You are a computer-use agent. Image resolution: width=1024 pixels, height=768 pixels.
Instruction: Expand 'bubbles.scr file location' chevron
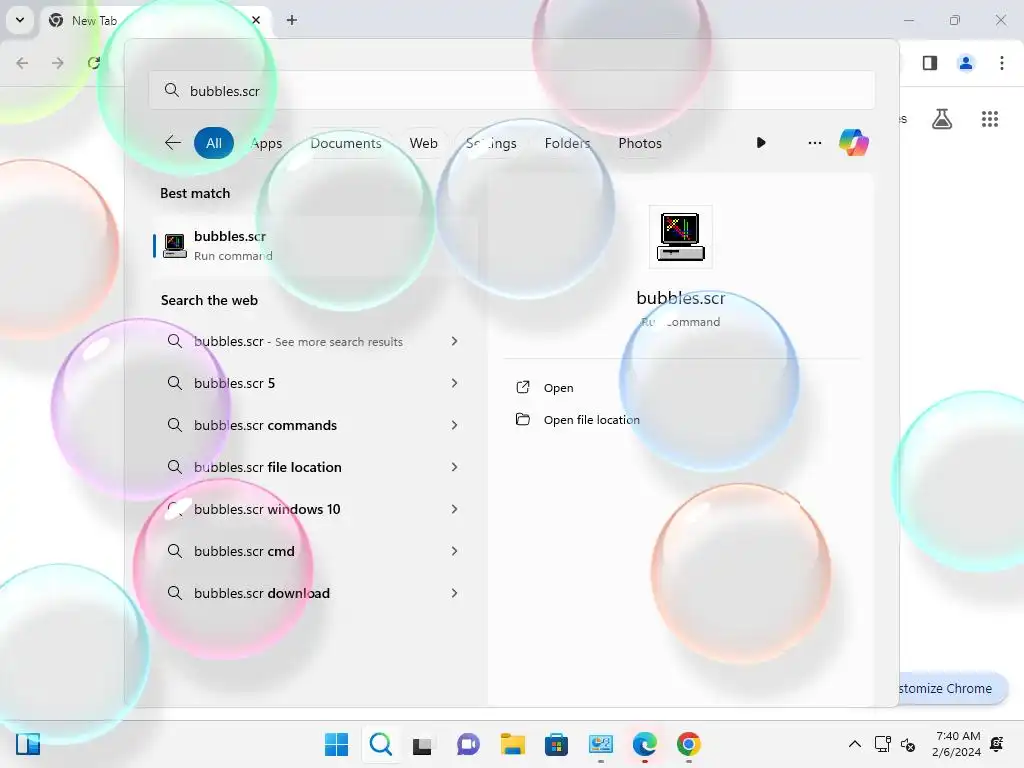(x=455, y=467)
